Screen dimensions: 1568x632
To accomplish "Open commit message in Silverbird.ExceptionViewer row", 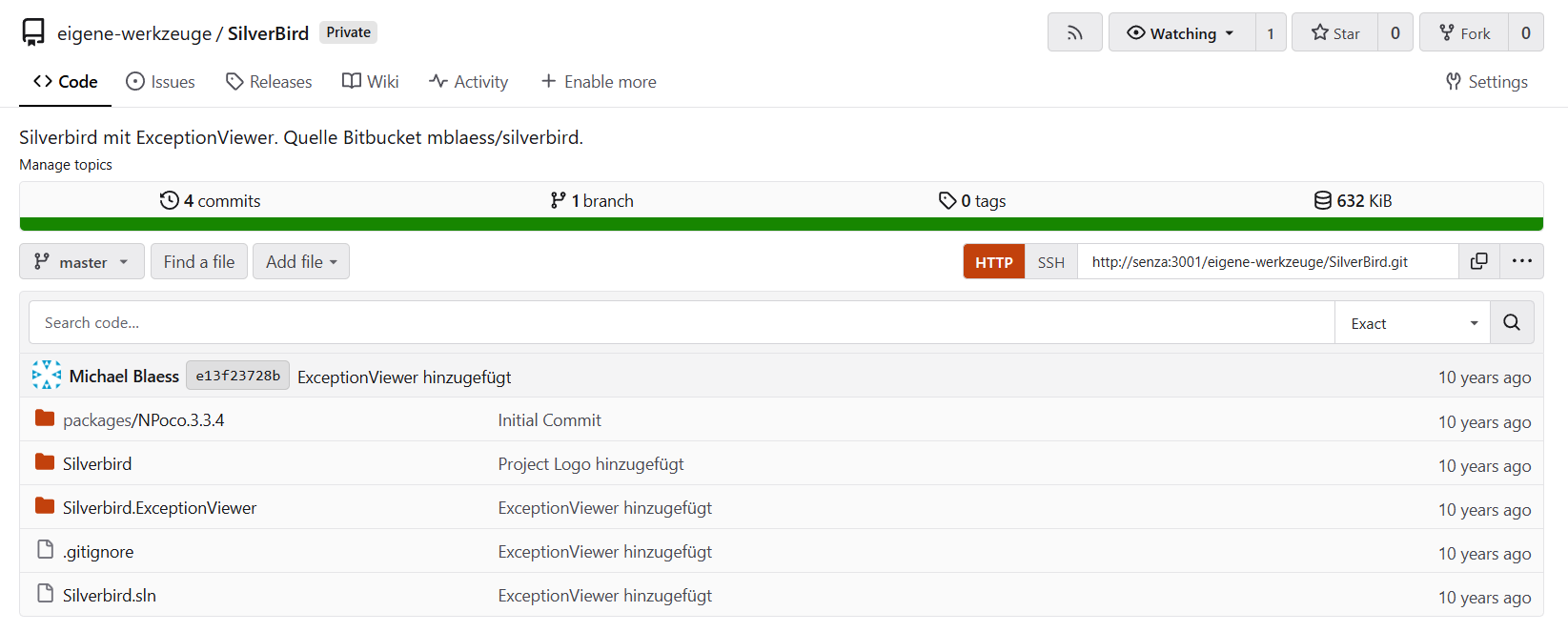I will [x=604, y=508].
